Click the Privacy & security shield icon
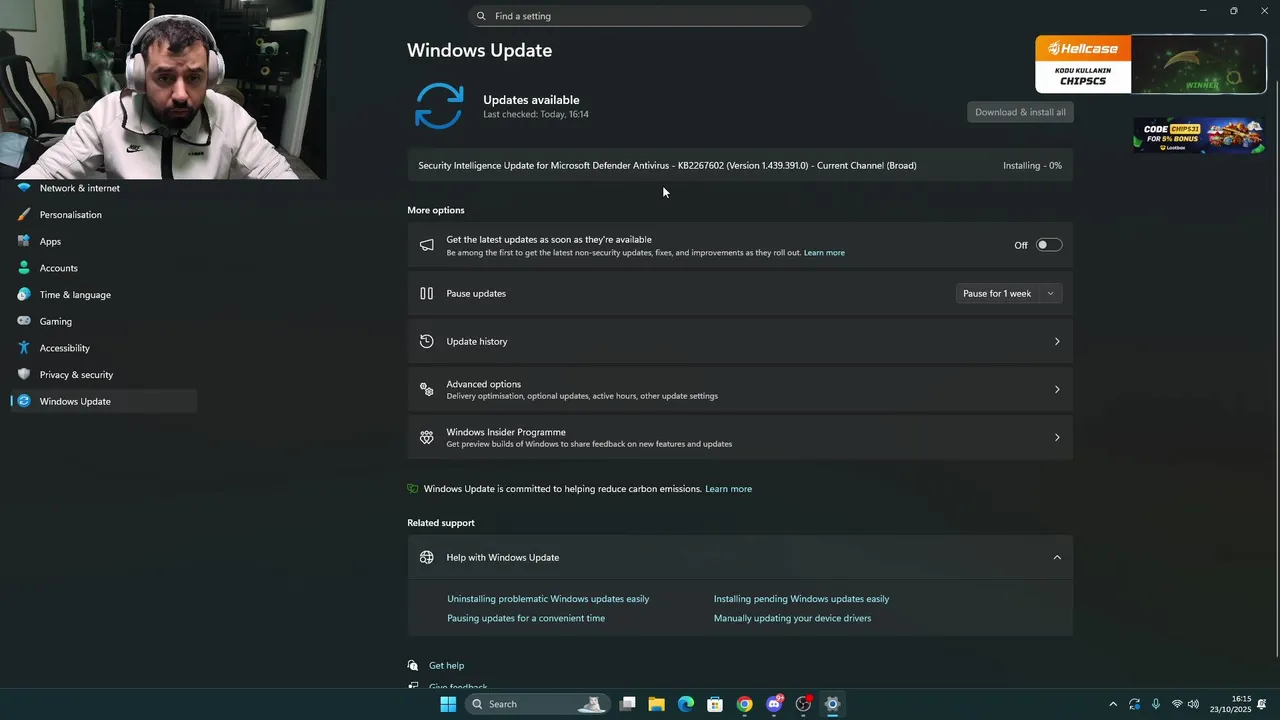Screen dimensions: 1280x720 (24, 375)
